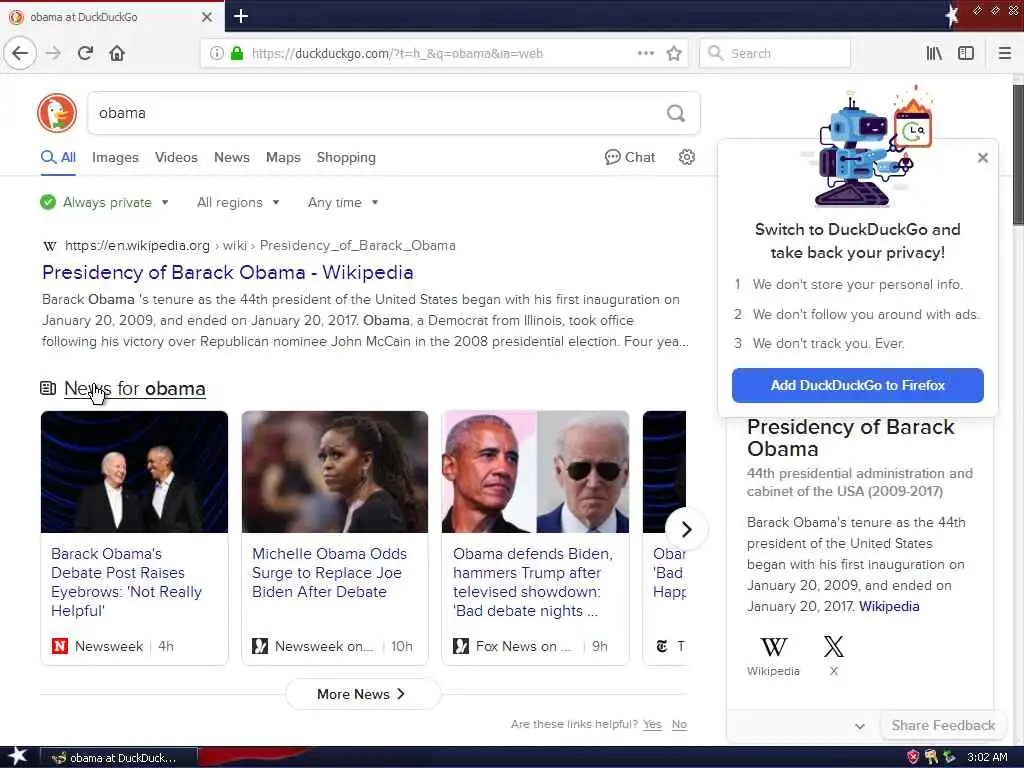The width and height of the screenshot is (1024, 768).
Task: Open the Library icon in toolbar
Action: click(934, 53)
